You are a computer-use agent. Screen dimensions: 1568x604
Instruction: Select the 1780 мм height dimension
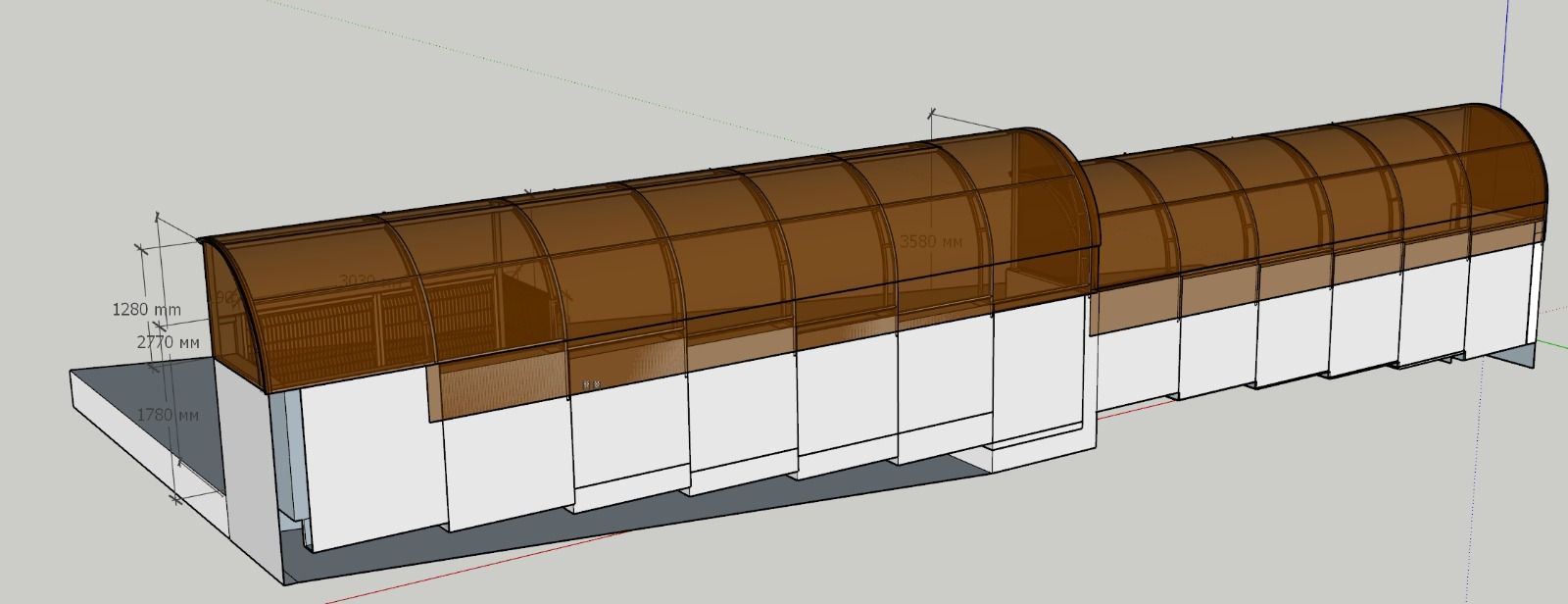168,415
